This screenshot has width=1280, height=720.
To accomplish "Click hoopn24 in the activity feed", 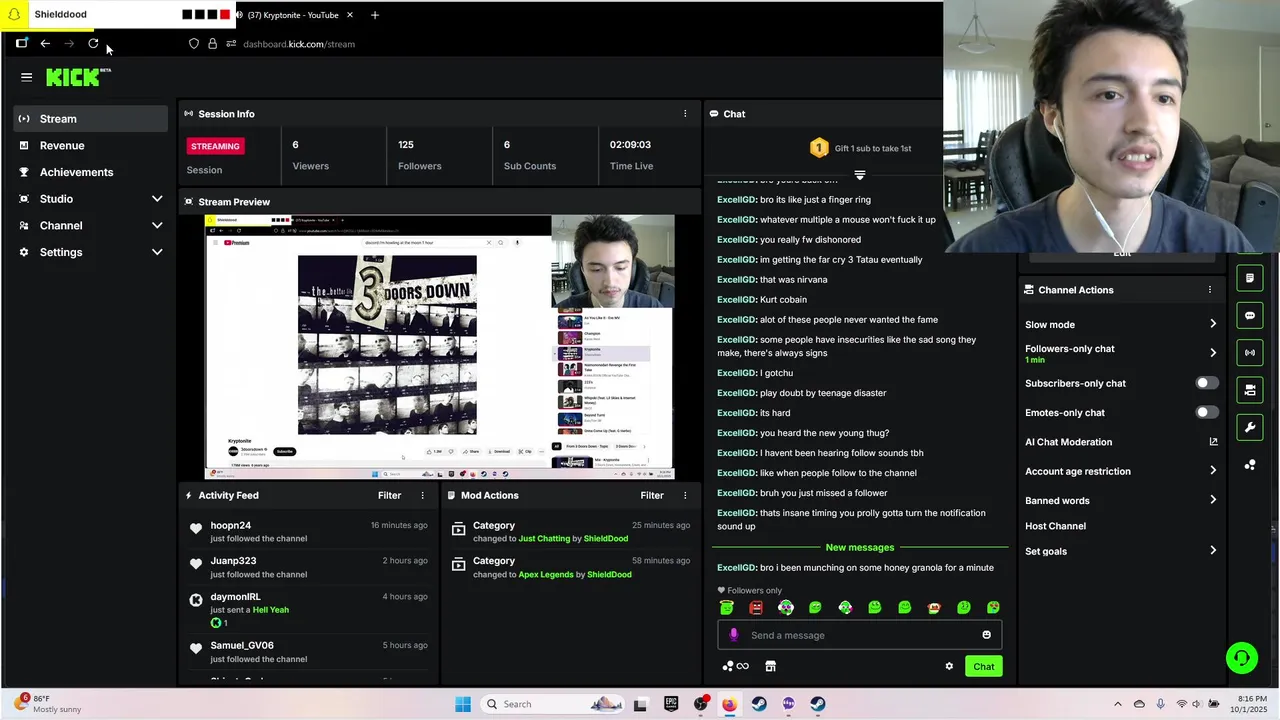I will pyautogui.click(x=231, y=525).
